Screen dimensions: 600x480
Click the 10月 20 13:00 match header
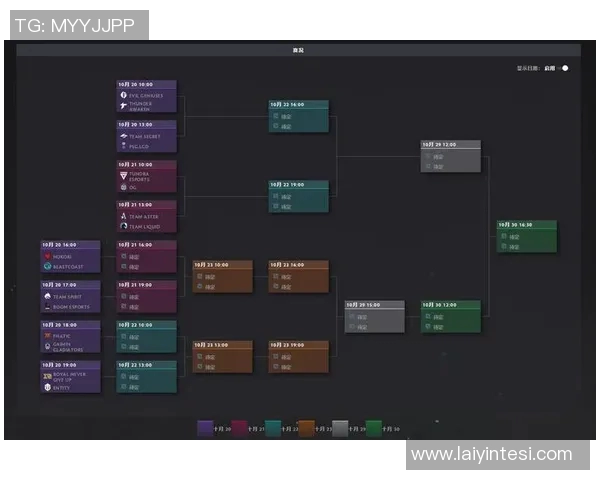(147, 124)
